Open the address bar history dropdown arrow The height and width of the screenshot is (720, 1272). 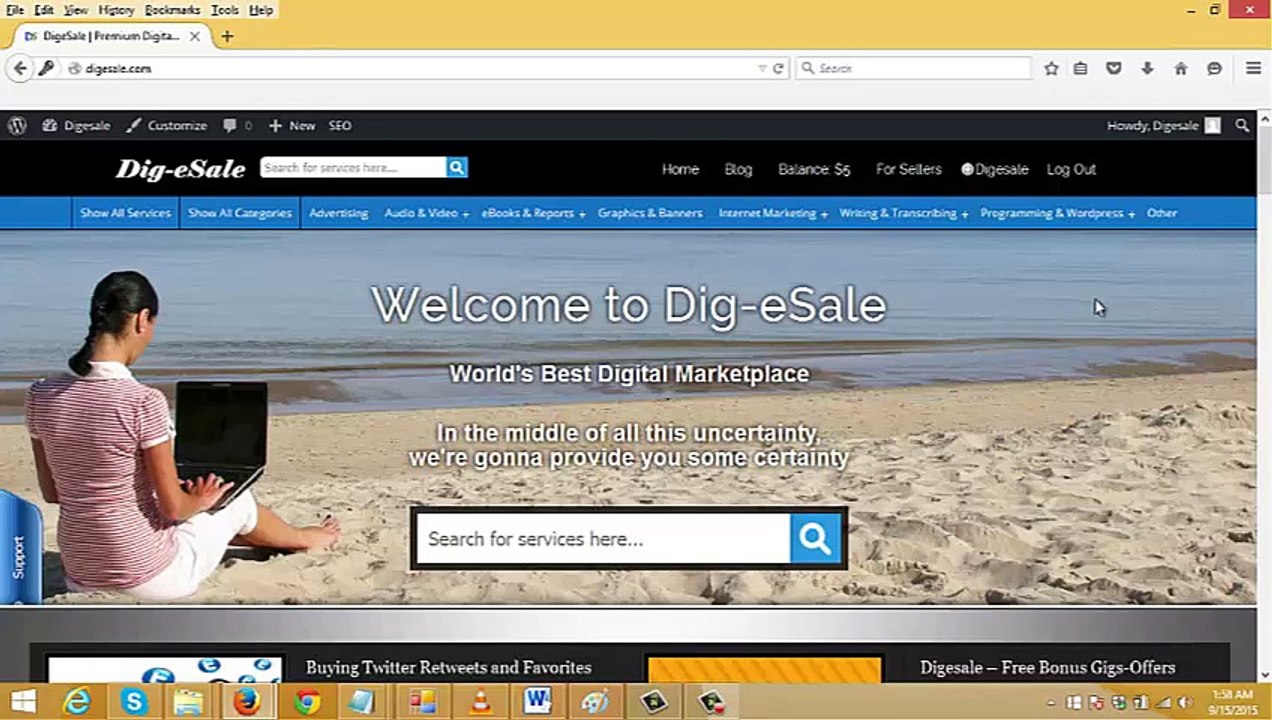(x=762, y=68)
